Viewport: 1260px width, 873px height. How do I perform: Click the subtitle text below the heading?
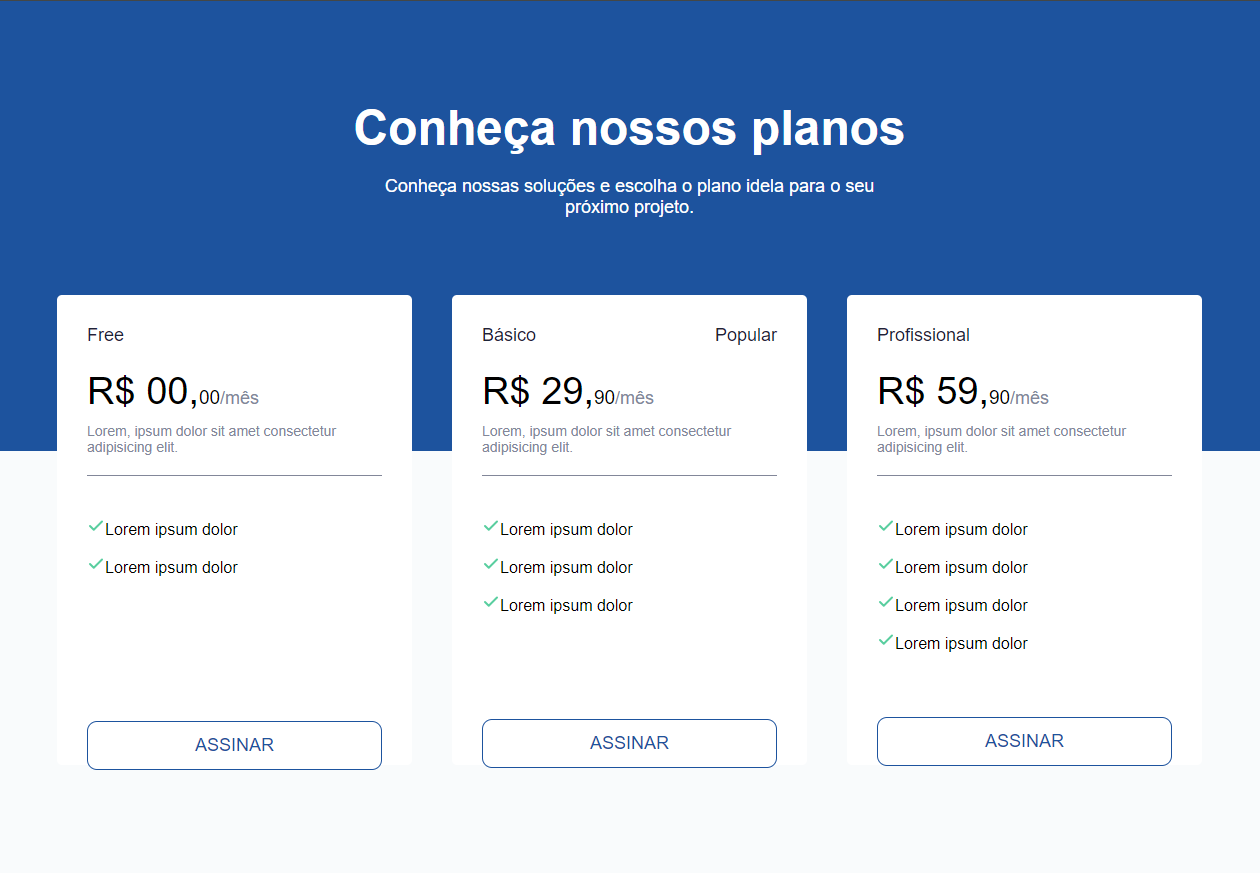629,196
